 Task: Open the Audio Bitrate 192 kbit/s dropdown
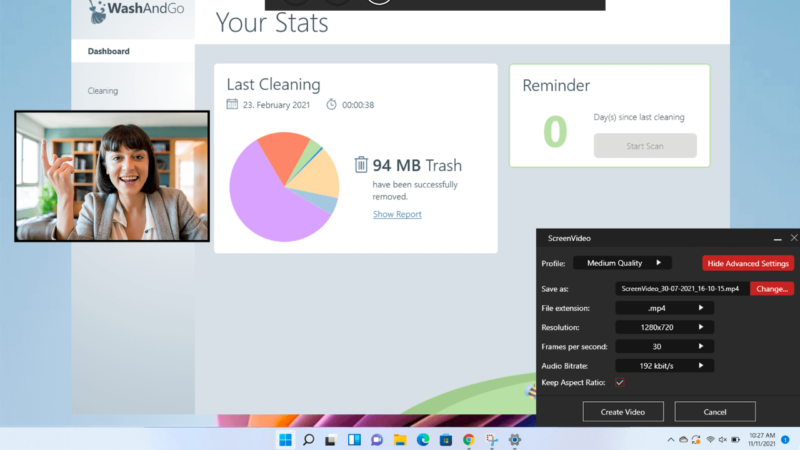664,365
